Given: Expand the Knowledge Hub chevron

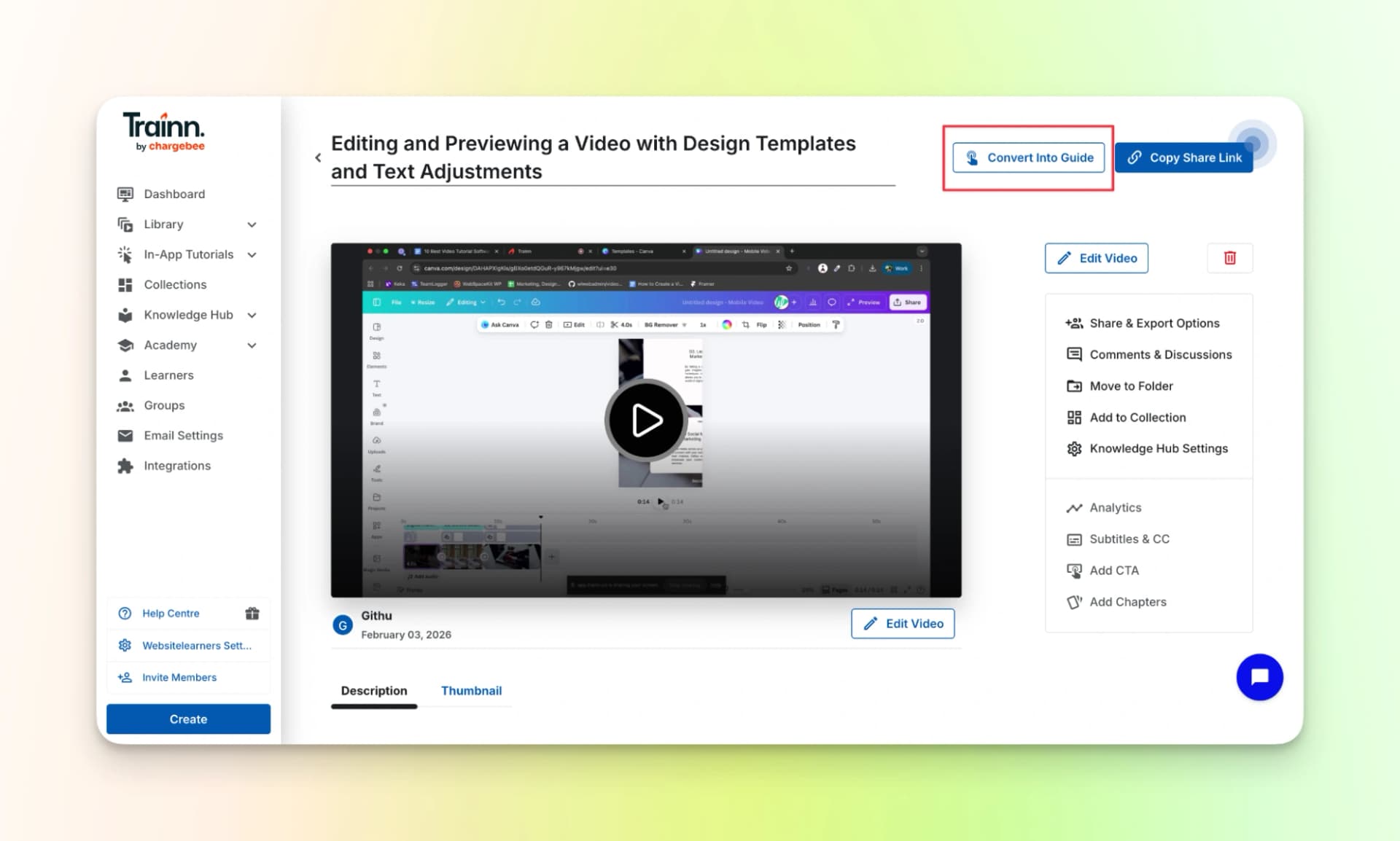Looking at the screenshot, I should click(x=252, y=316).
